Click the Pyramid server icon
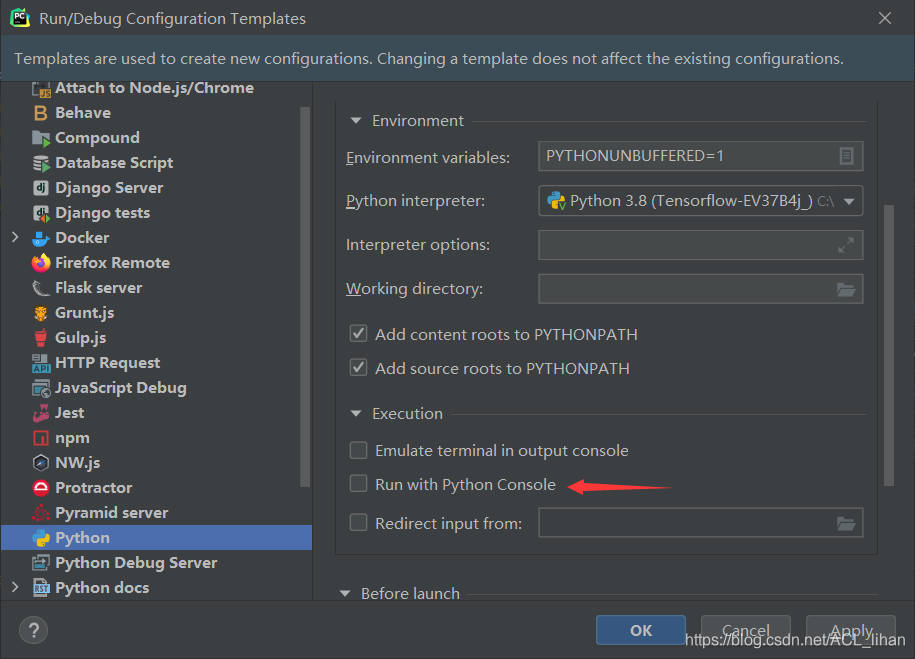The height and width of the screenshot is (659, 915). (x=41, y=513)
